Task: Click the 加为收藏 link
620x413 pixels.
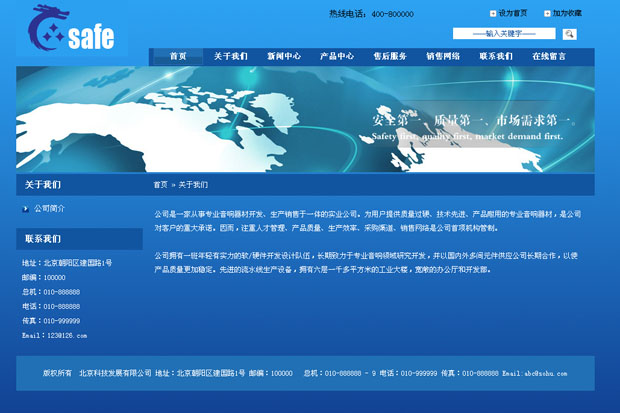Action: [x=567, y=14]
